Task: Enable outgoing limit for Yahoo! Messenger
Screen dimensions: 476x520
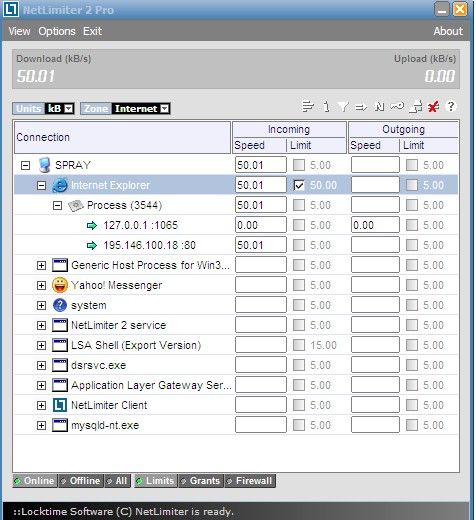Action: (412, 285)
